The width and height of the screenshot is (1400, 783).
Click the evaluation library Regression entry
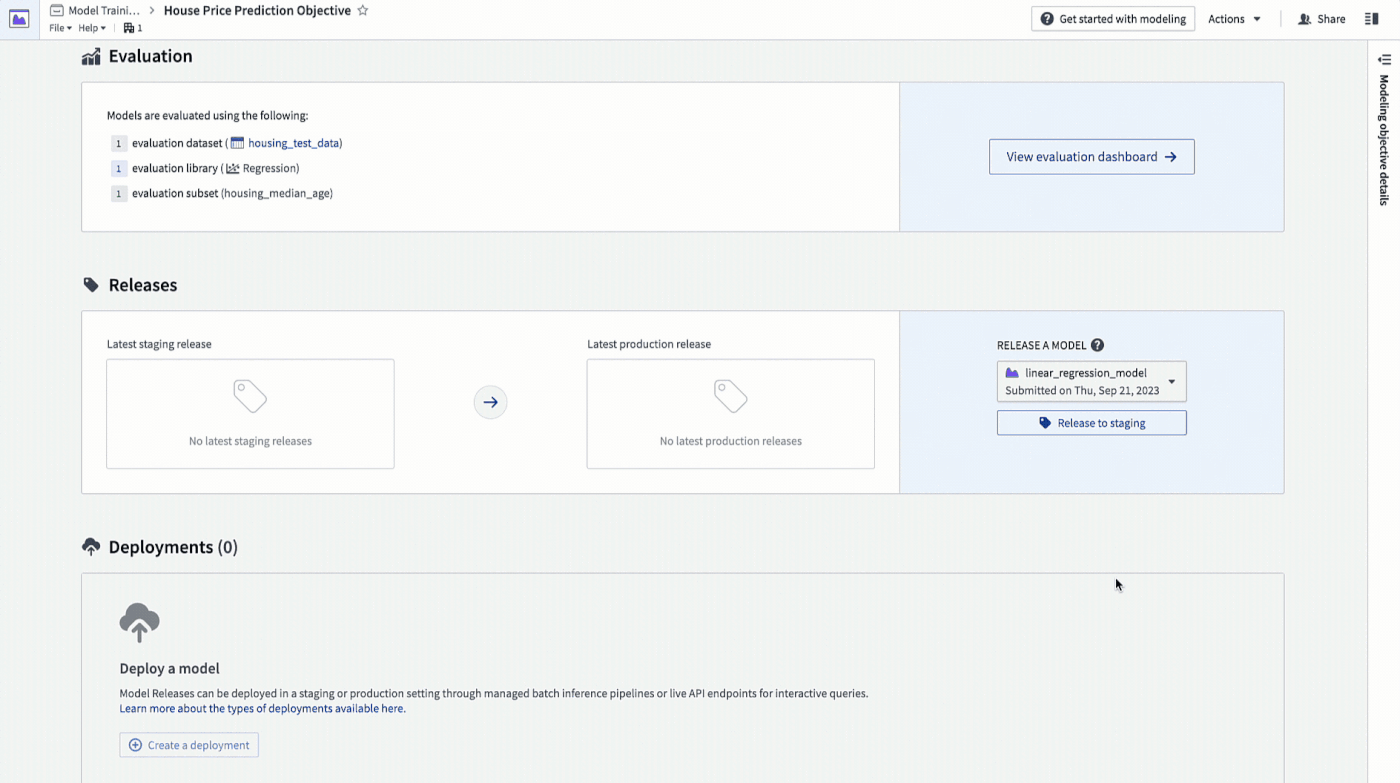262,168
